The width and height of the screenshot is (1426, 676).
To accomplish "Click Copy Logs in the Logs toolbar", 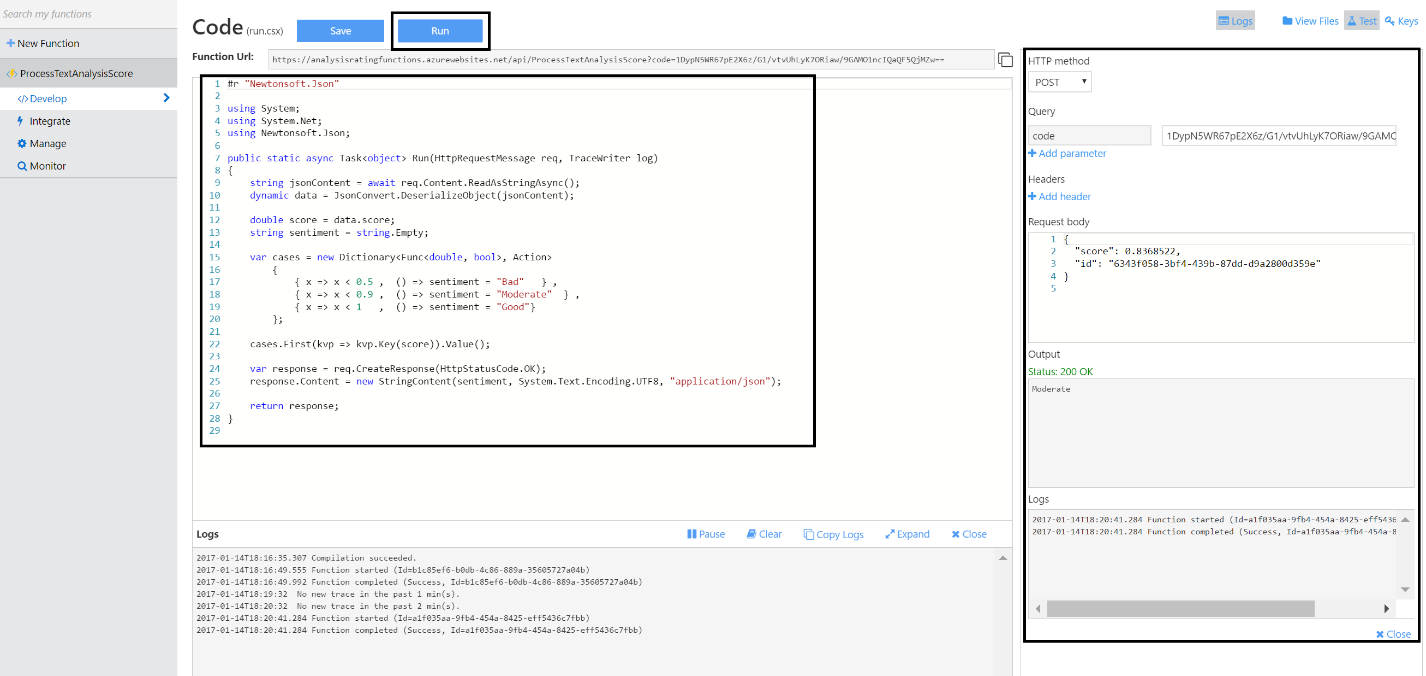I will coord(833,534).
